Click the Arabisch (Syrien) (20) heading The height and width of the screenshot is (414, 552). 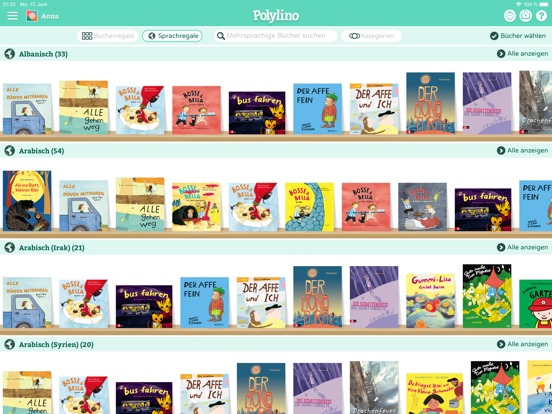(56, 344)
